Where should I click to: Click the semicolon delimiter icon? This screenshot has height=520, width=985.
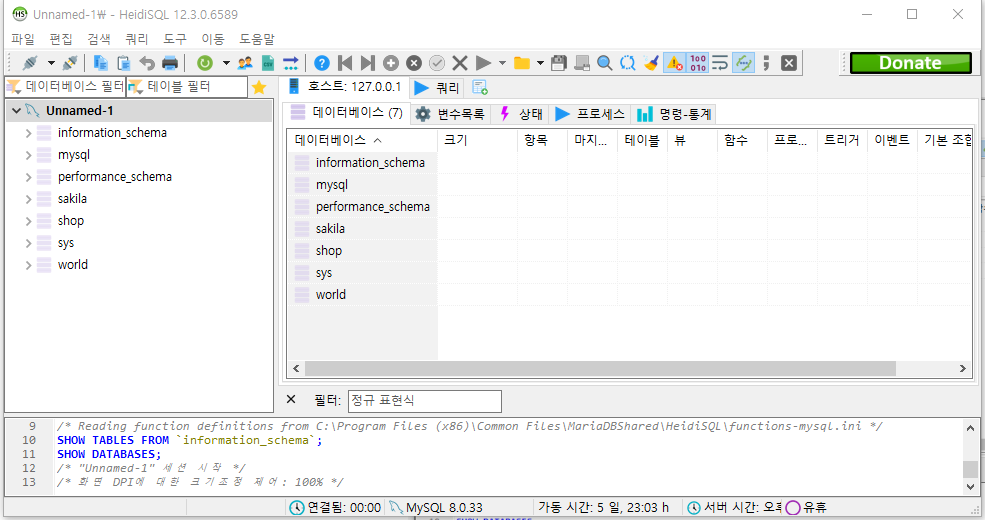tap(766, 63)
